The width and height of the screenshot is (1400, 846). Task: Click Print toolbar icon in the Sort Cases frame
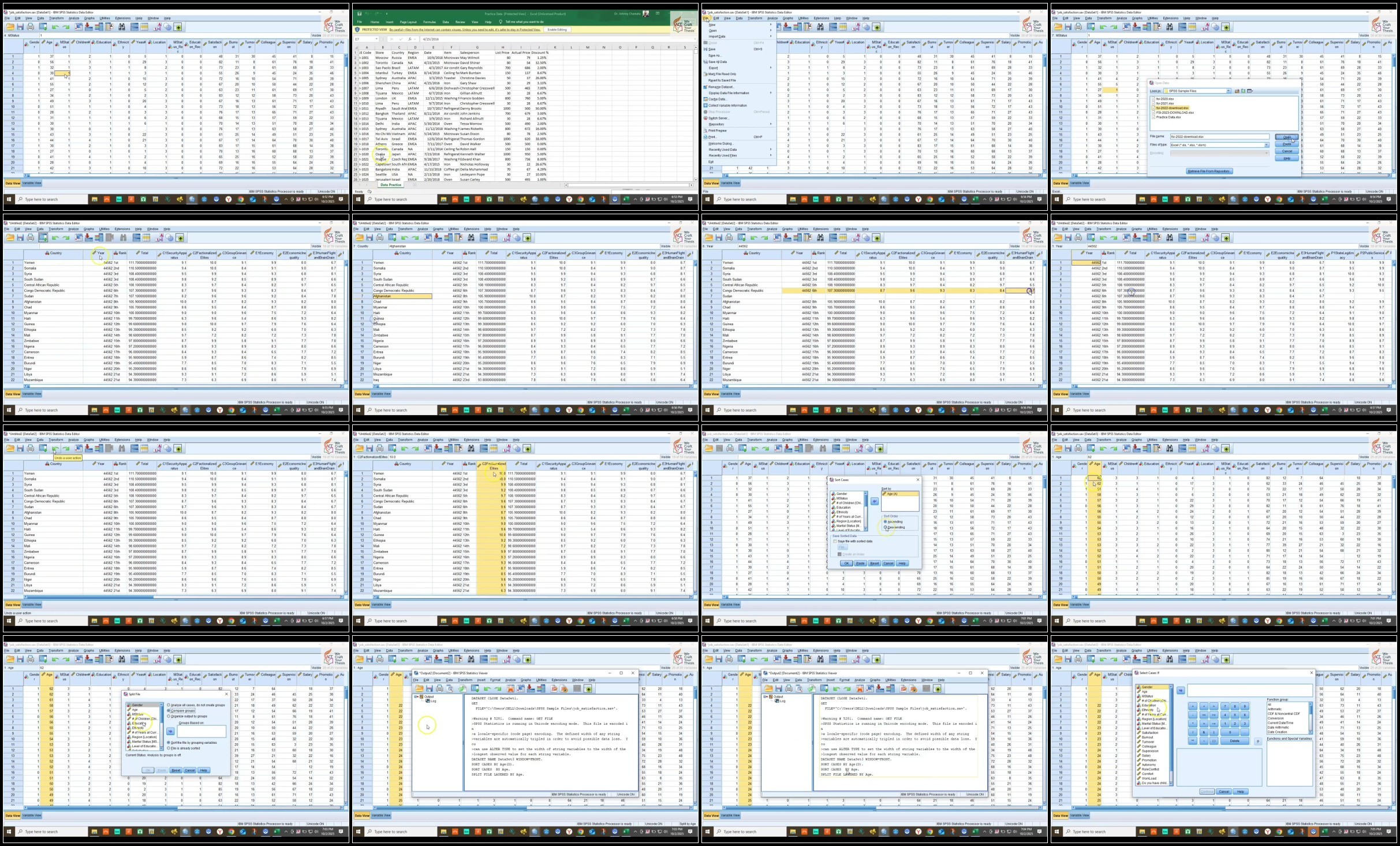tap(730, 448)
